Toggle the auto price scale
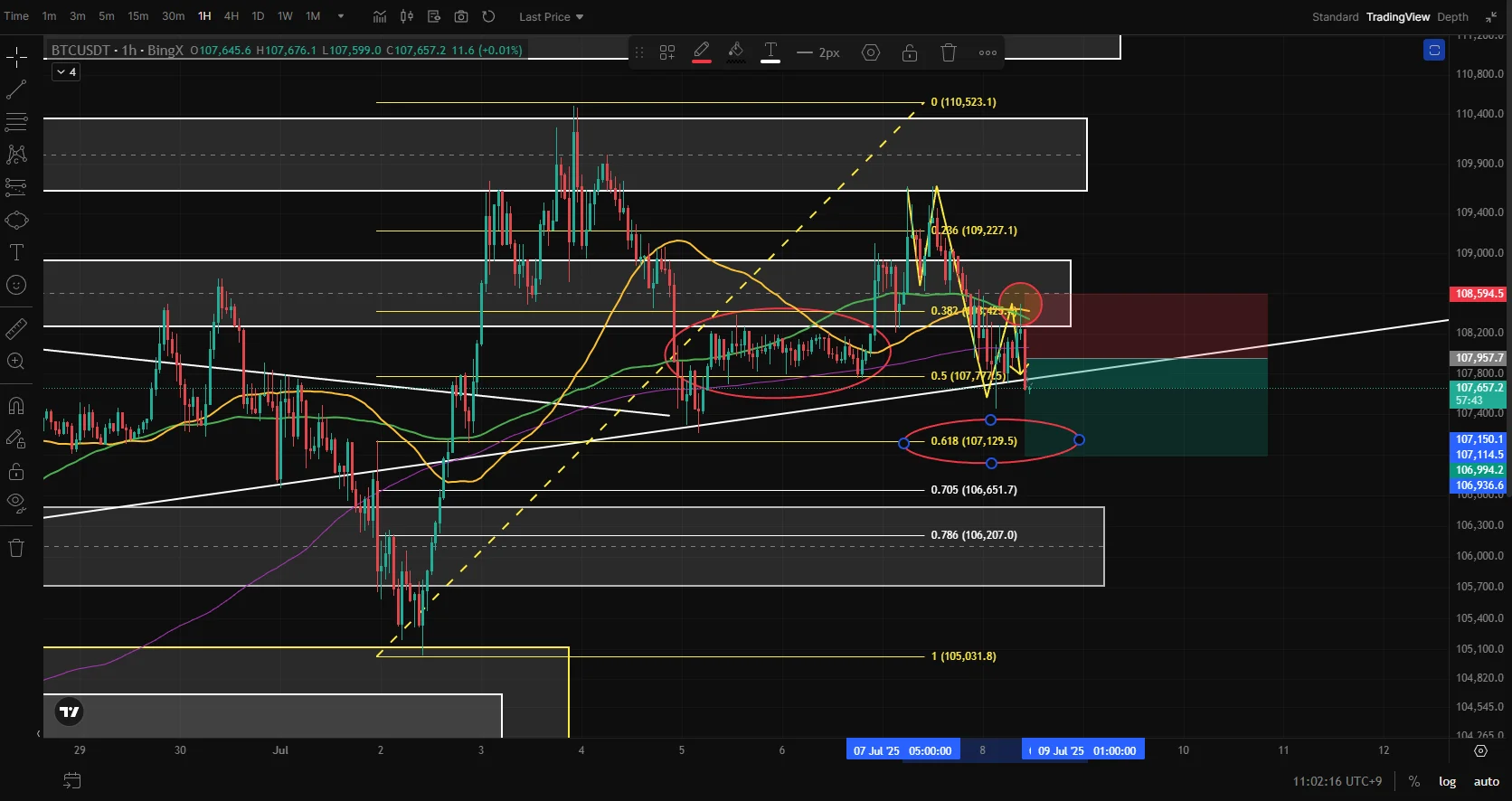The height and width of the screenshot is (801, 1512). [1487, 781]
